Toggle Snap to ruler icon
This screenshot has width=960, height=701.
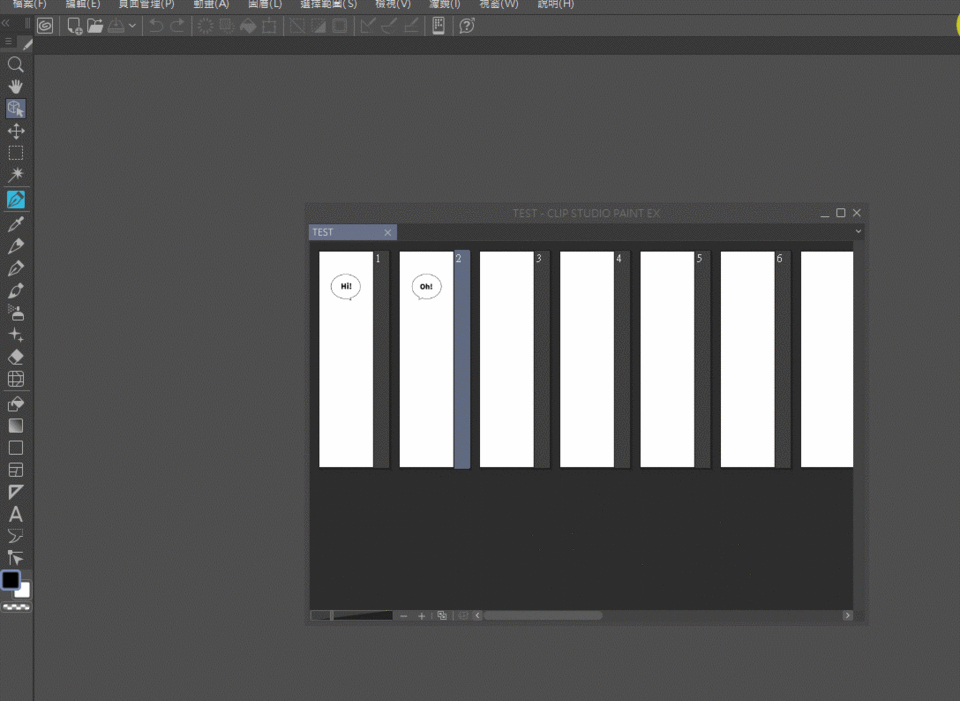[368, 26]
